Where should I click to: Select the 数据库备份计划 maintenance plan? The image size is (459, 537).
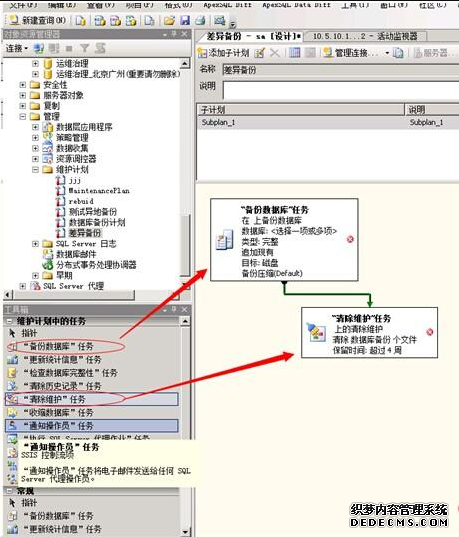tap(97, 223)
